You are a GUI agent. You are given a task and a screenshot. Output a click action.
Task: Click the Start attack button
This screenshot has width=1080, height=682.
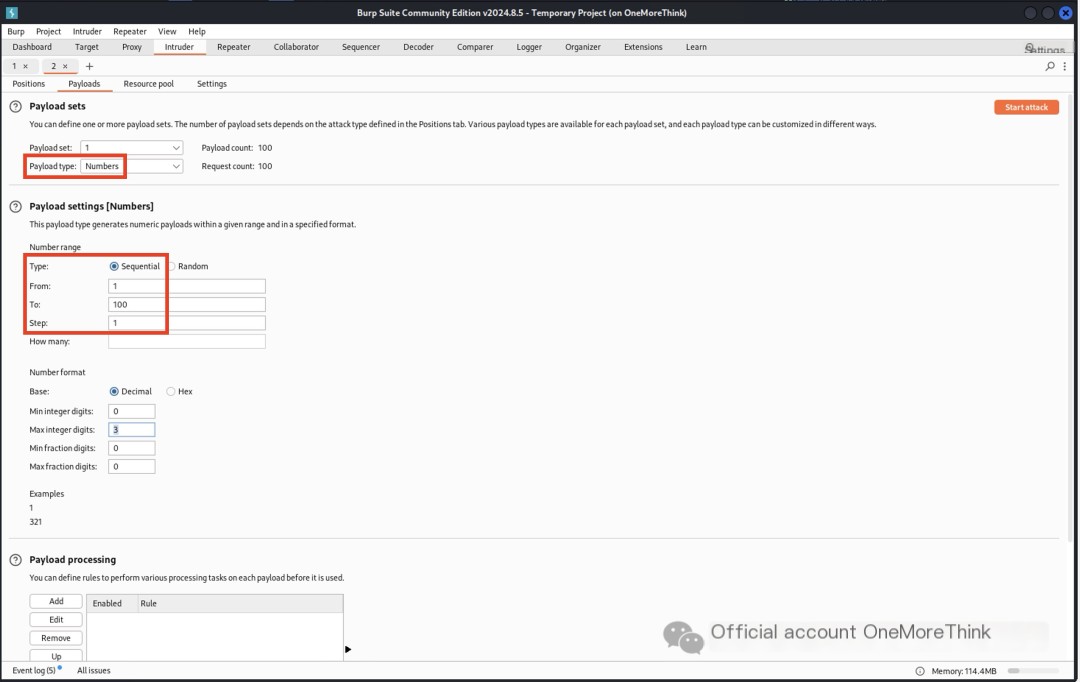coord(1026,107)
